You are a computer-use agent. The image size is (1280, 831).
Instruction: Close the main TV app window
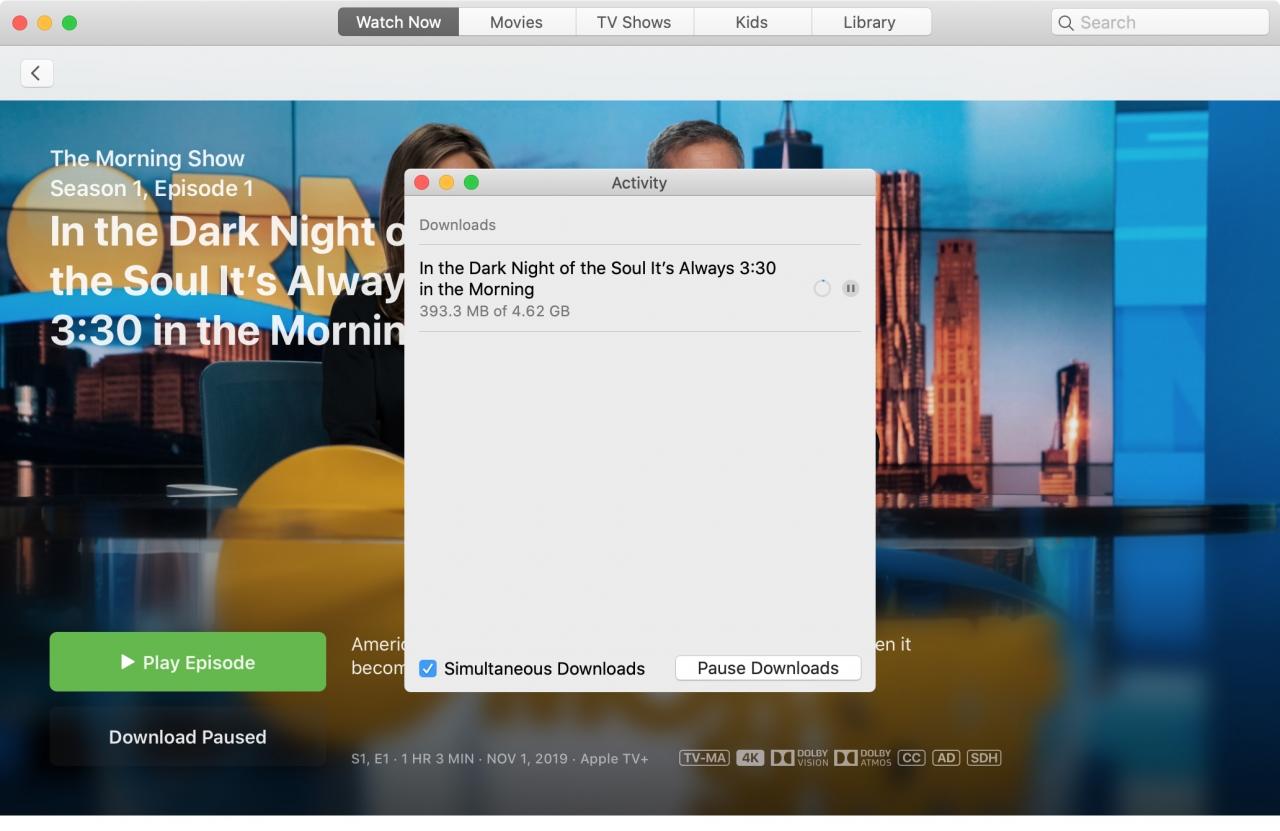coord(19,22)
